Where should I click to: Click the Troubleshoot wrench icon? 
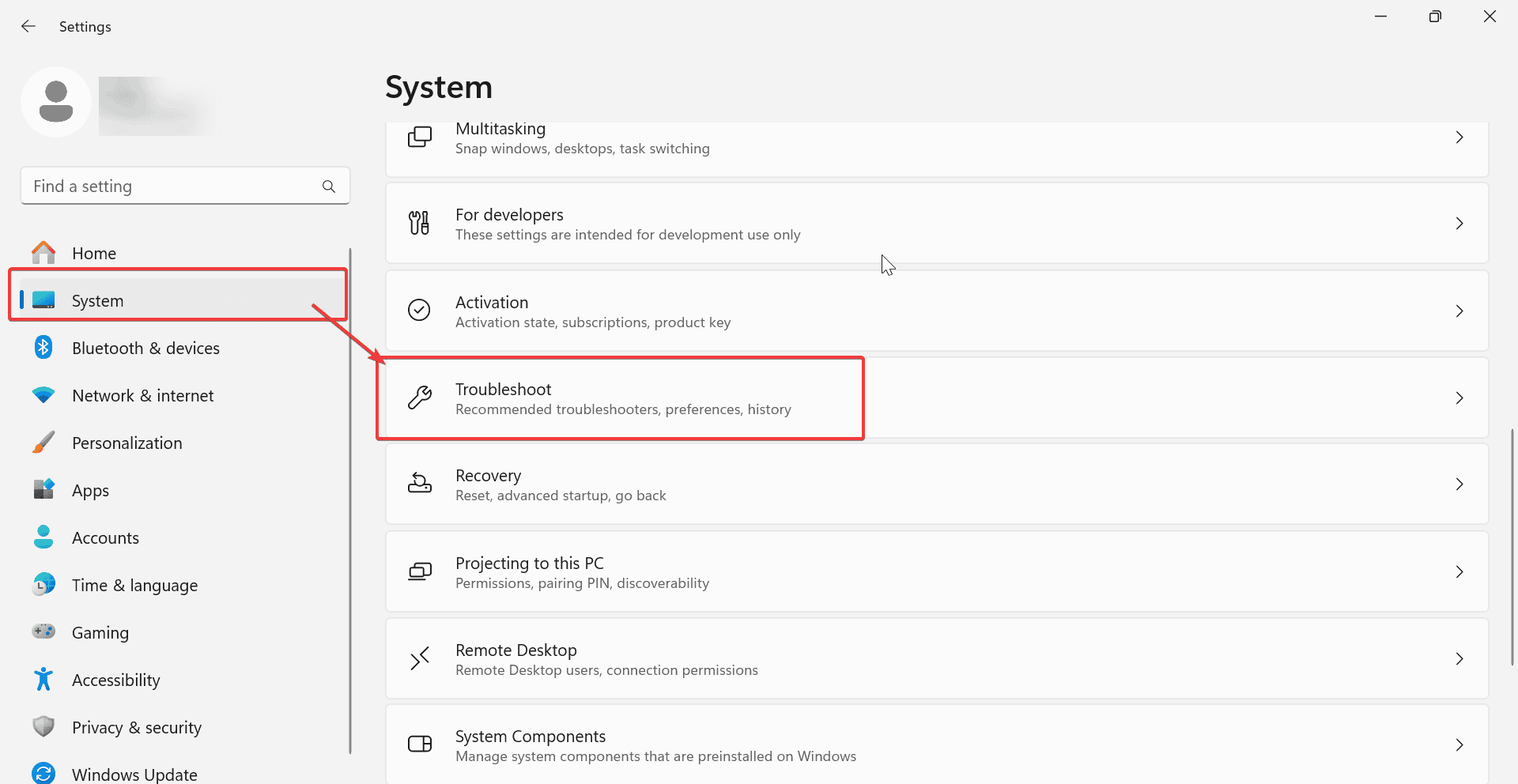pyautogui.click(x=420, y=398)
